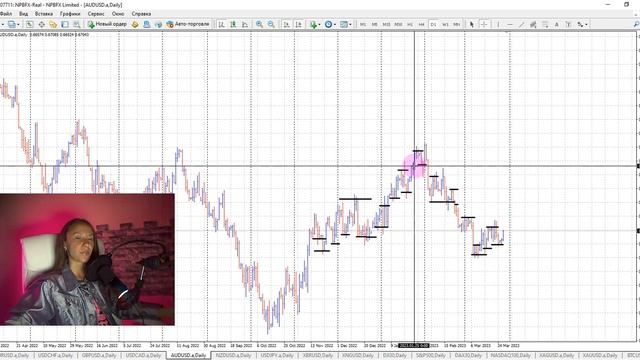Toggle the Navigator folder icon
The height and width of the screenshot is (360, 640).
coord(53,24)
